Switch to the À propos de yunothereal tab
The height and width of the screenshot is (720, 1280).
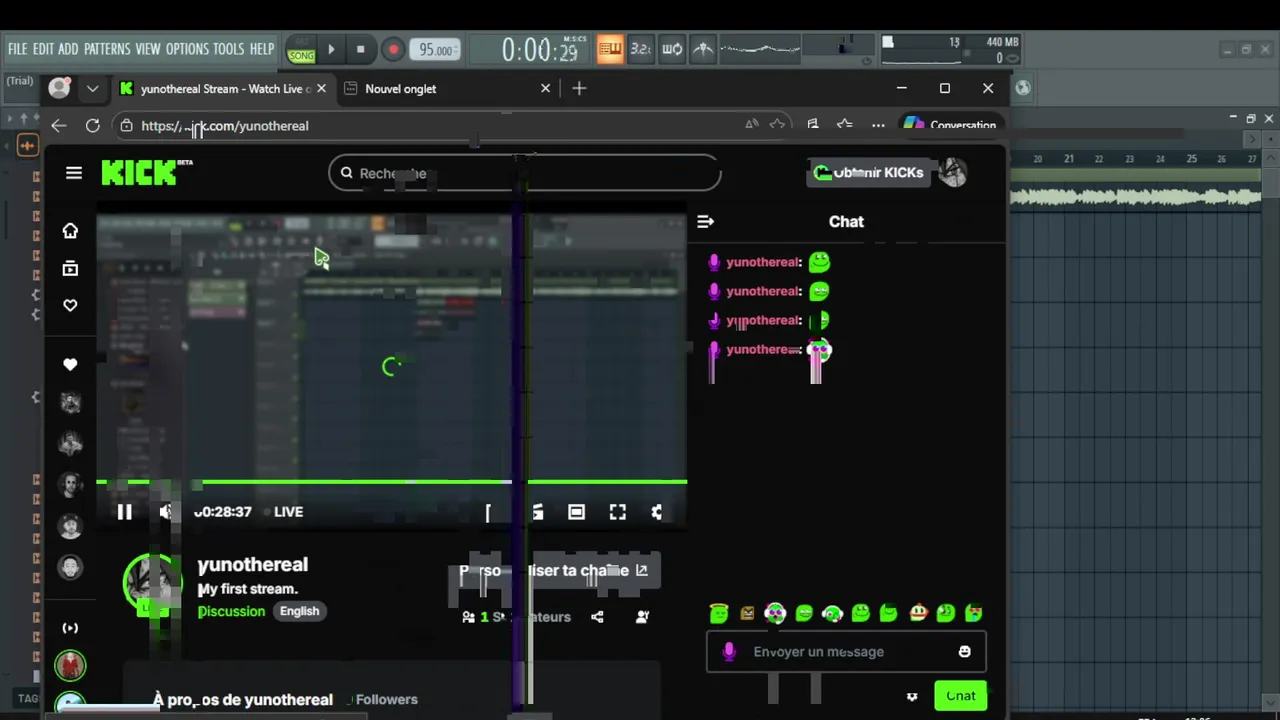[243, 699]
